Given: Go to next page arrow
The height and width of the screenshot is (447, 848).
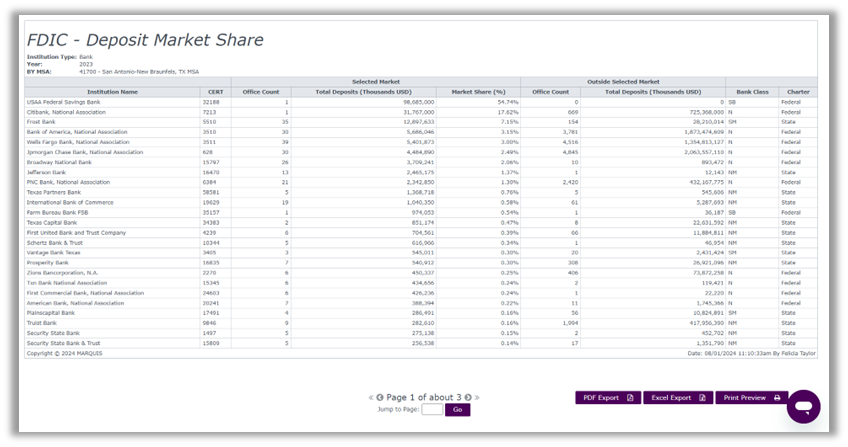Looking at the screenshot, I should (x=466, y=397).
